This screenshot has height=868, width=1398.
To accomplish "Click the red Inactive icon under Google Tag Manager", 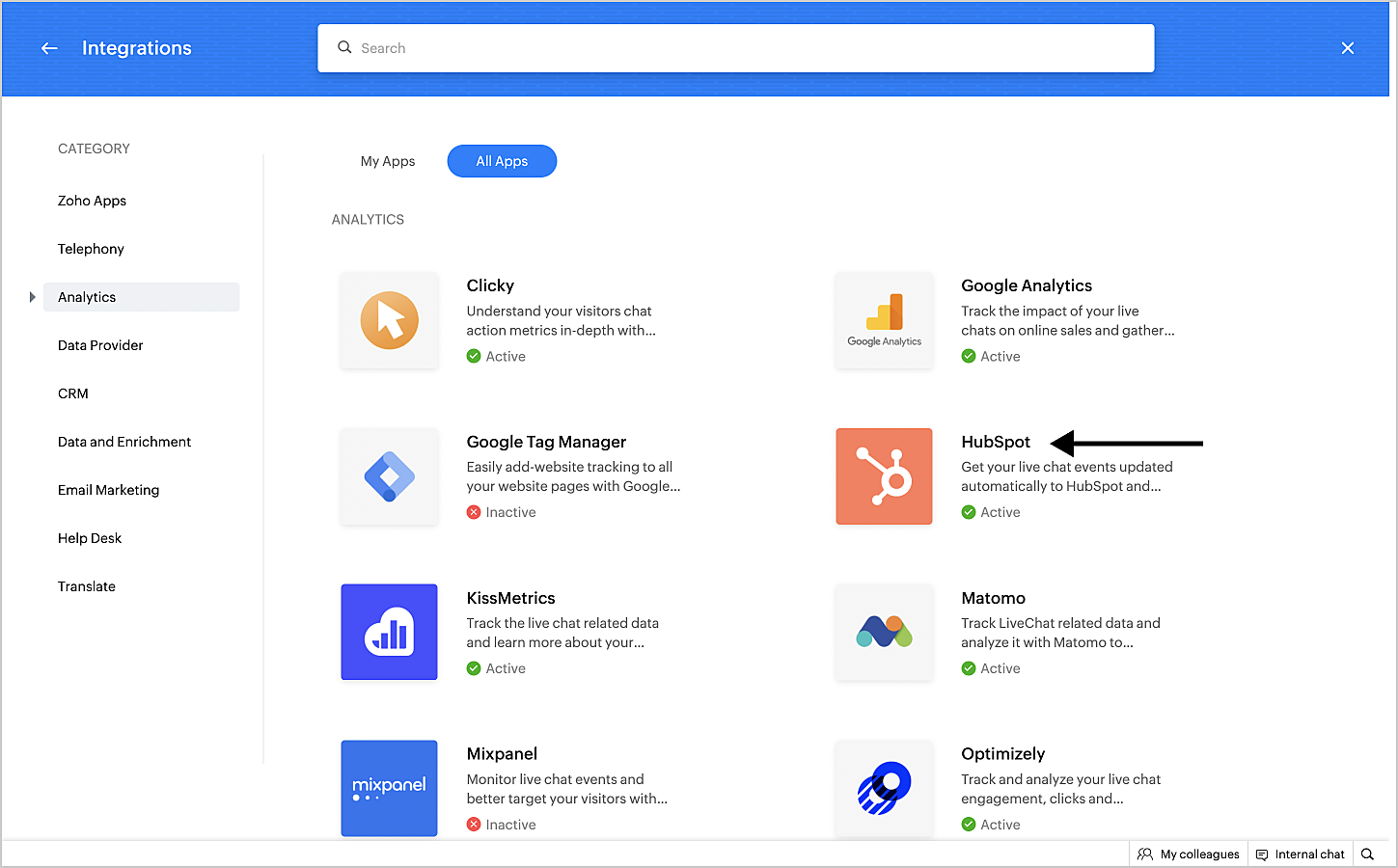I will (474, 512).
